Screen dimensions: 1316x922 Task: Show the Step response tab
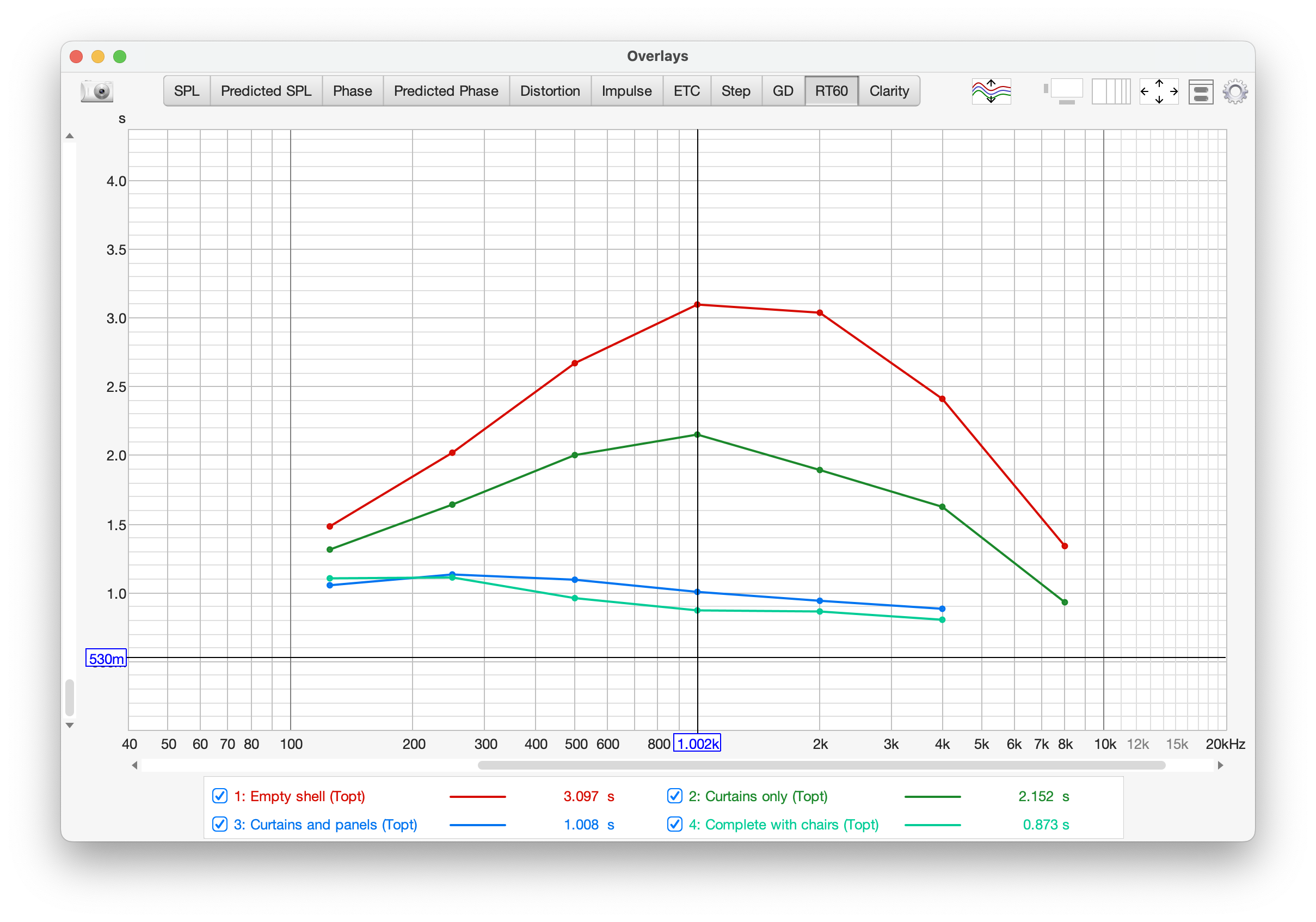point(736,91)
